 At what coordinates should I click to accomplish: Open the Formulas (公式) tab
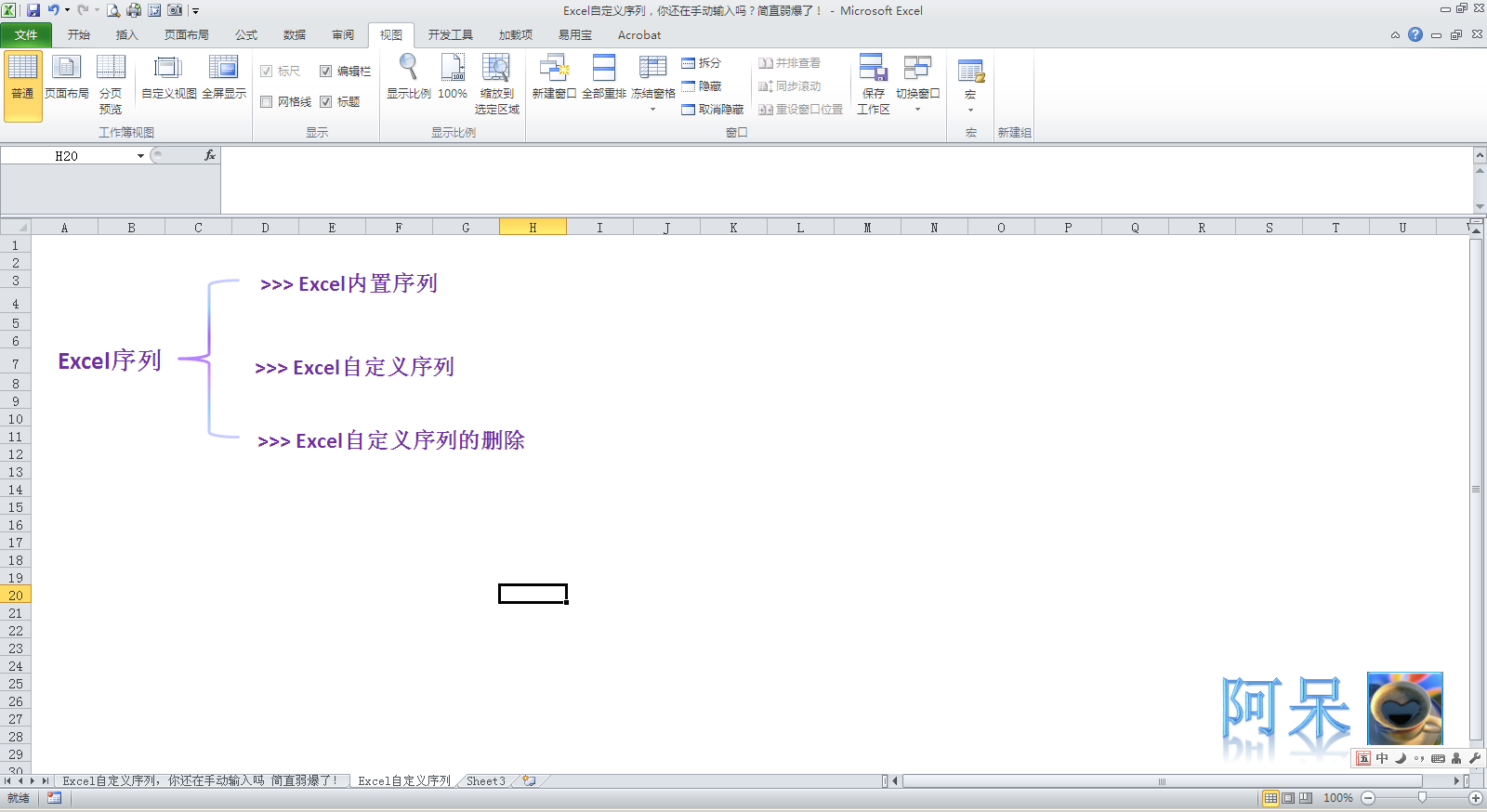[x=246, y=35]
